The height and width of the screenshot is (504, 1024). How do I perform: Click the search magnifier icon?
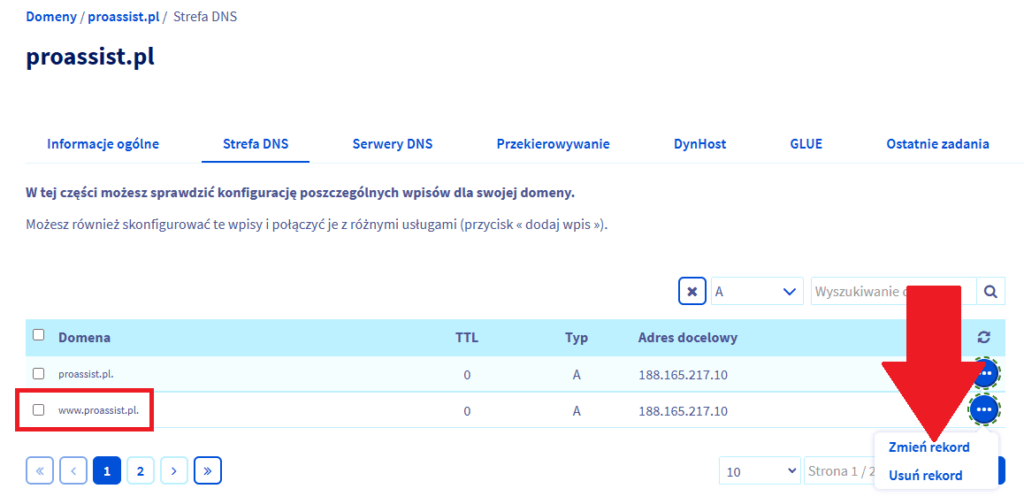pos(990,292)
